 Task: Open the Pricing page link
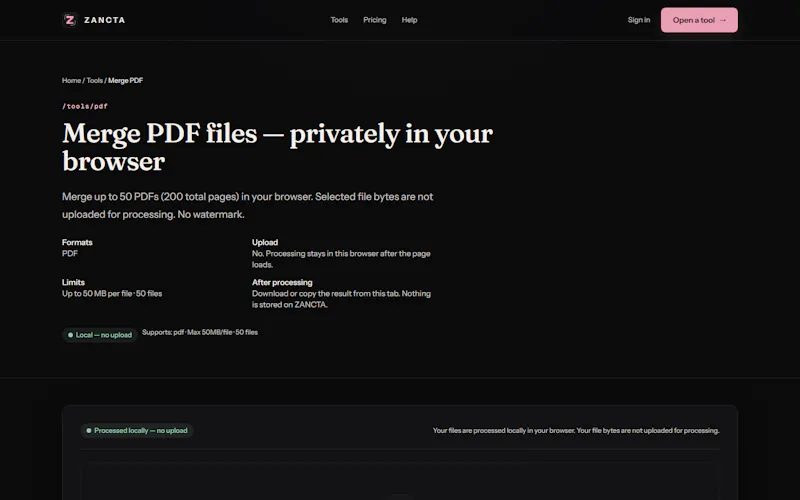[374, 20]
